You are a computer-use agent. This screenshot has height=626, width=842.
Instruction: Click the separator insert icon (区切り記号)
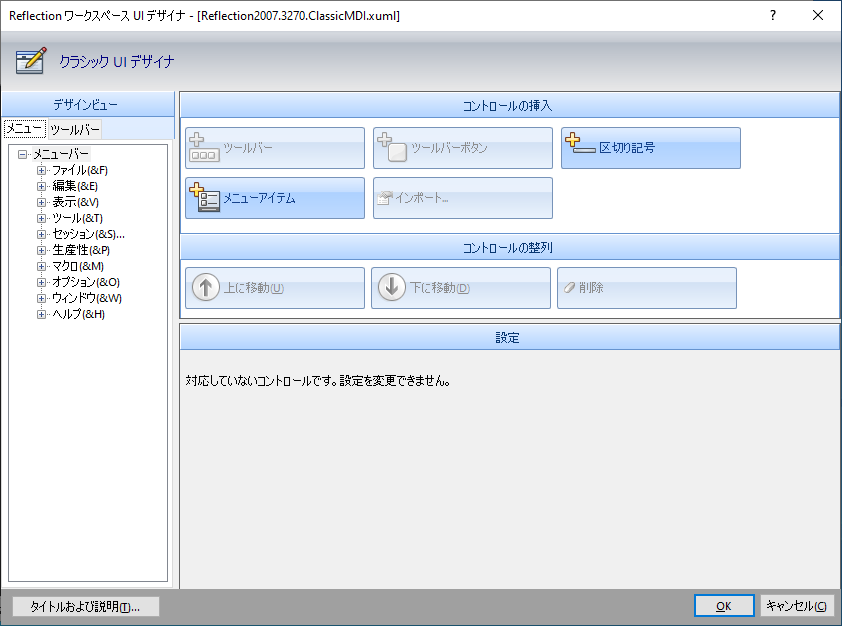(580, 144)
